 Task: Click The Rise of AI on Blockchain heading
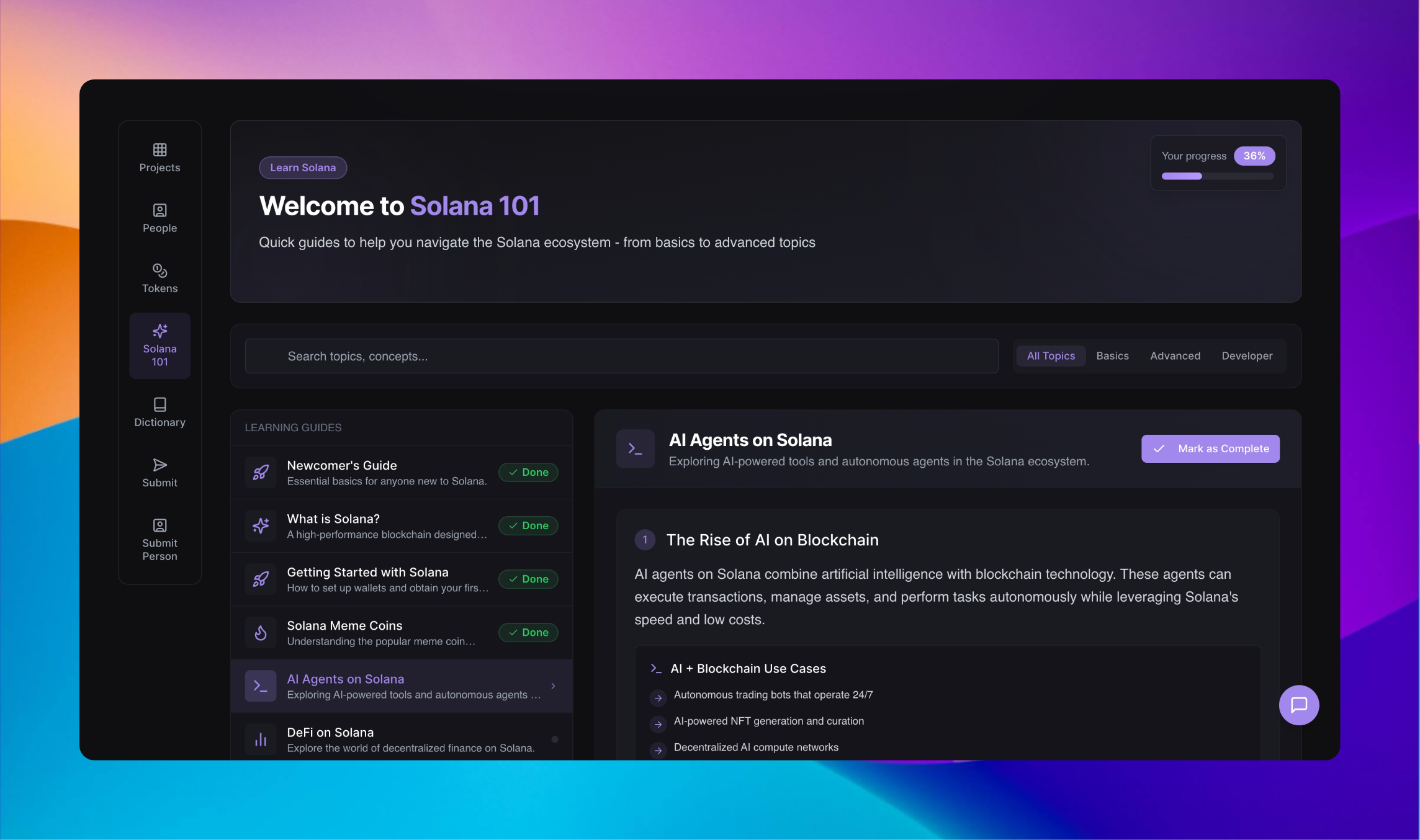(x=772, y=540)
